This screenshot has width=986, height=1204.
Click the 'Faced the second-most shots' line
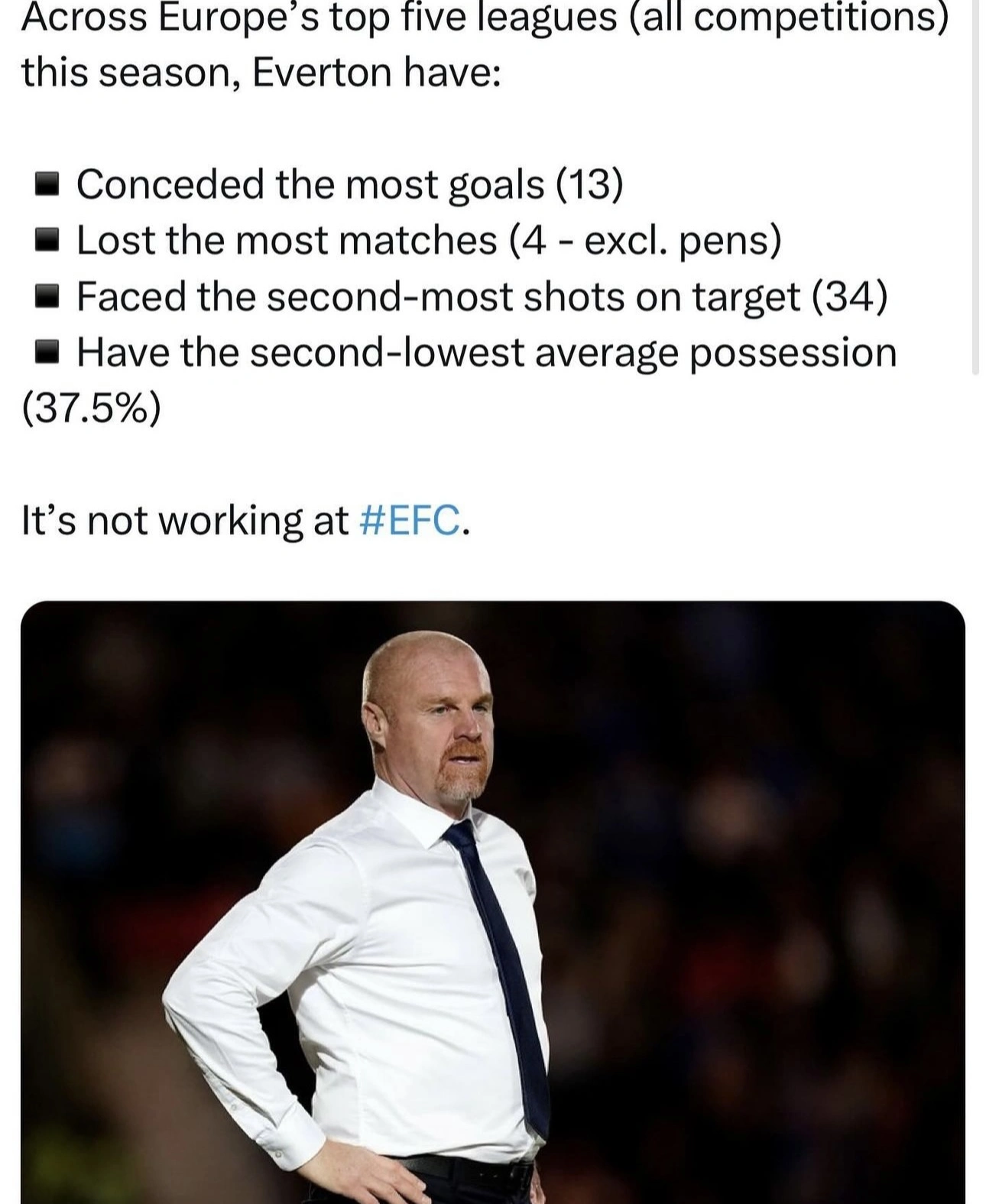[436, 297]
